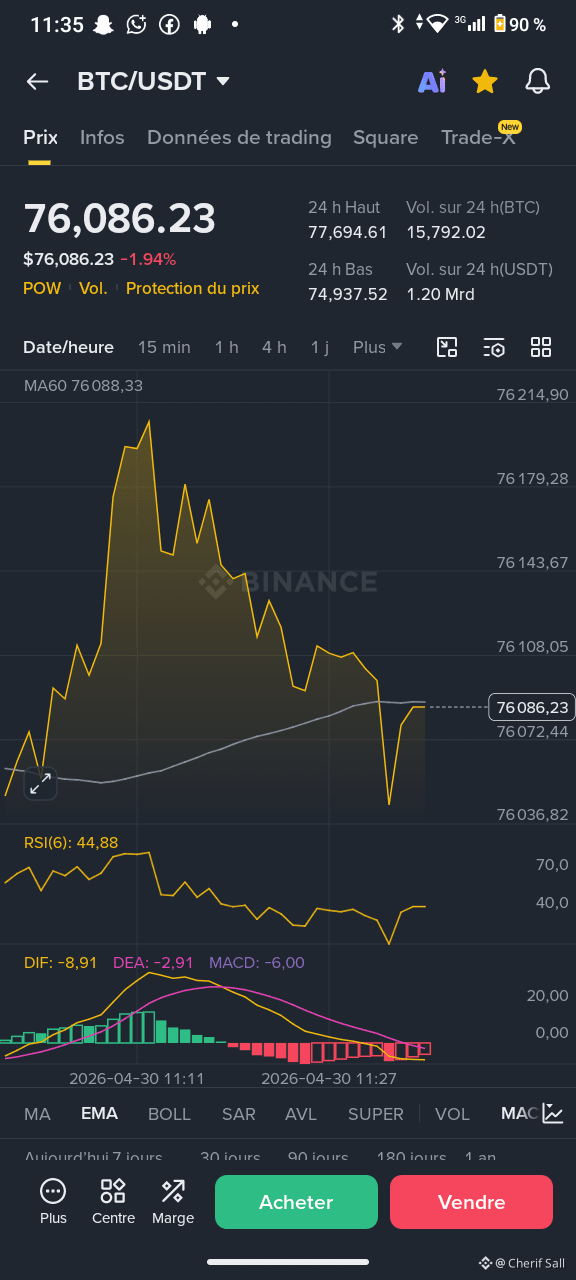Expand the BTC/USDT pair selector
The width and height of the screenshot is (576, 1280).
[x=154, y=82]
